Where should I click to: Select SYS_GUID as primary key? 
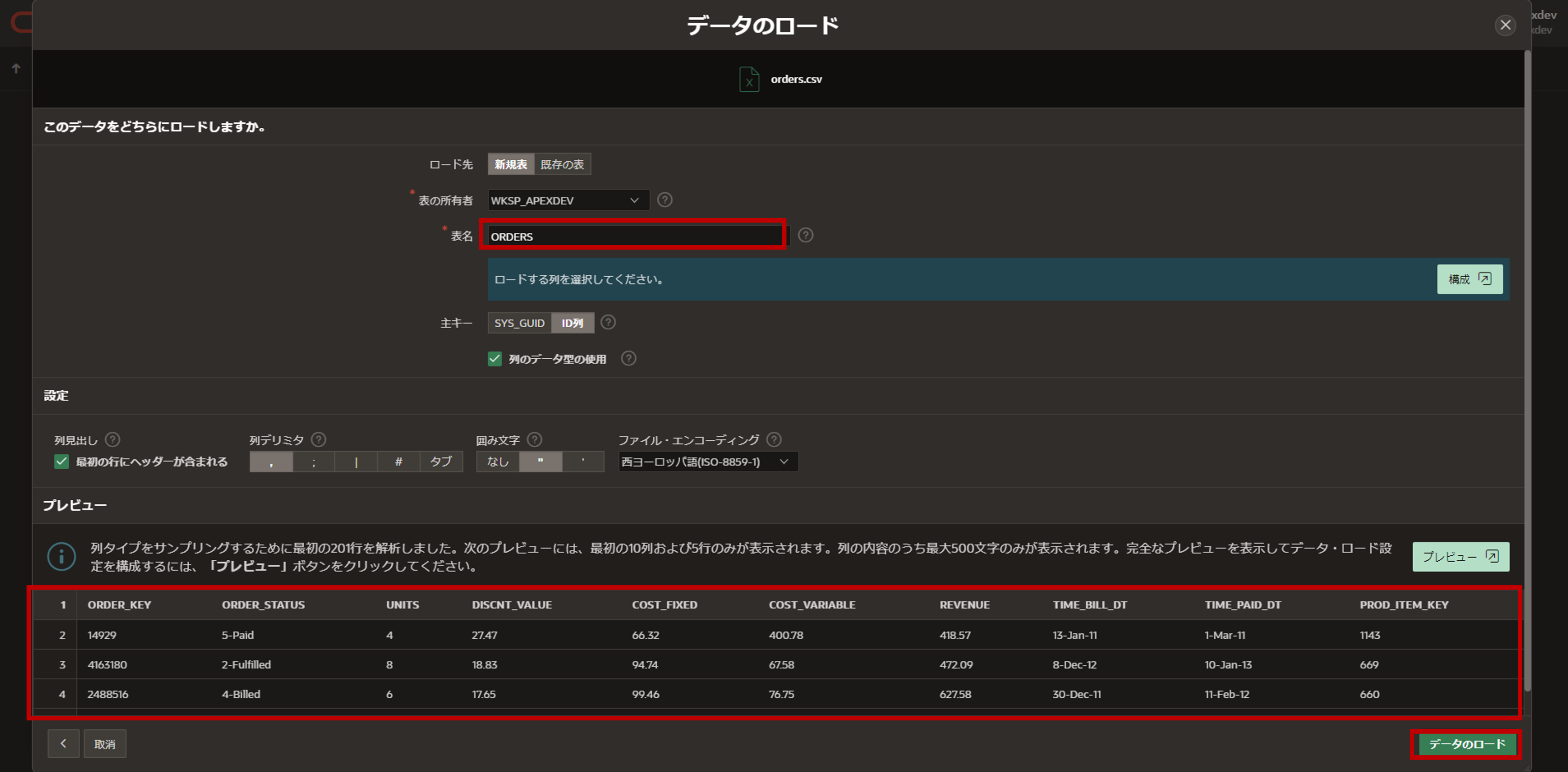point(519,323)
